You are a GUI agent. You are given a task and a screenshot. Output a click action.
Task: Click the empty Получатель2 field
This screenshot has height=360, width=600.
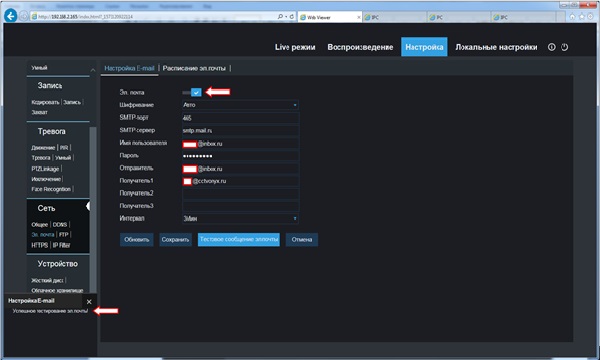240,194
